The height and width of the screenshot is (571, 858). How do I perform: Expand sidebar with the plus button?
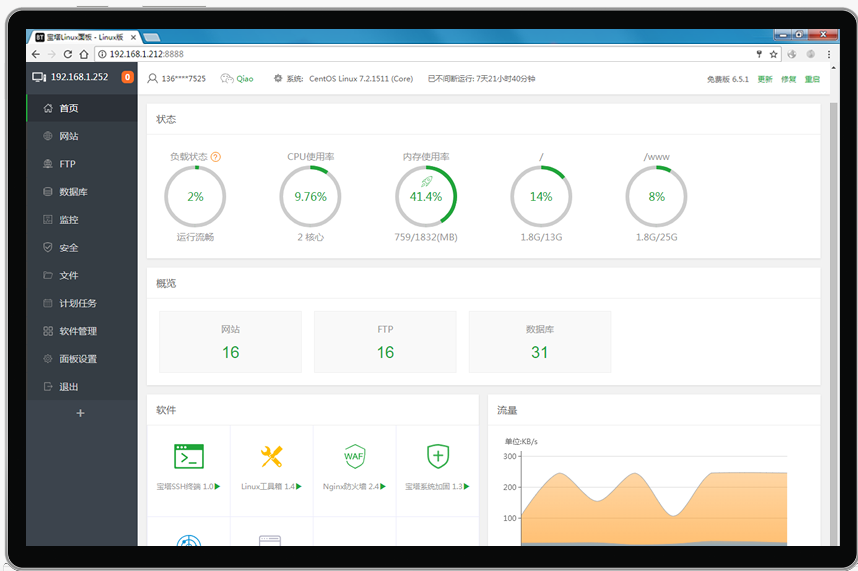81,413
